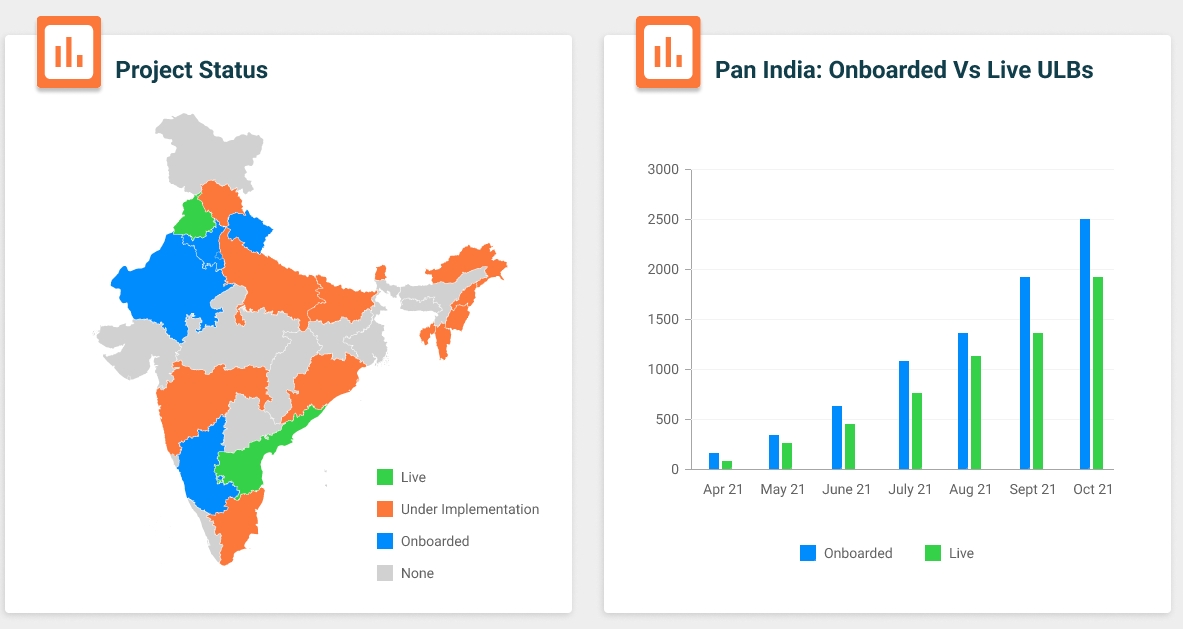Select the blue Oct 21 Onboarded bar
This screenshot has width=1183, height=629.
(1085, 344)
